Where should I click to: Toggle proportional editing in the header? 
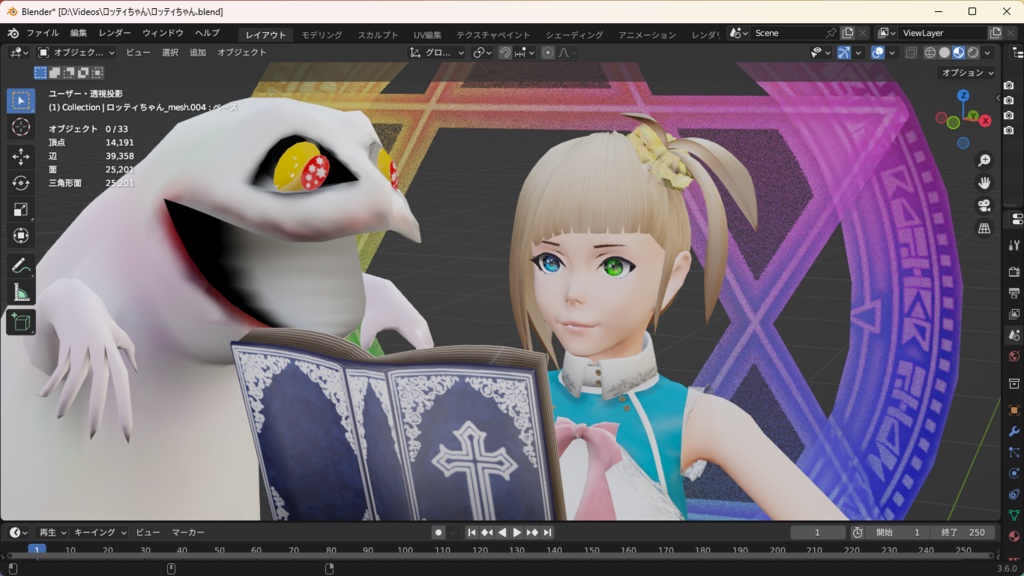(x=547, y=52)
